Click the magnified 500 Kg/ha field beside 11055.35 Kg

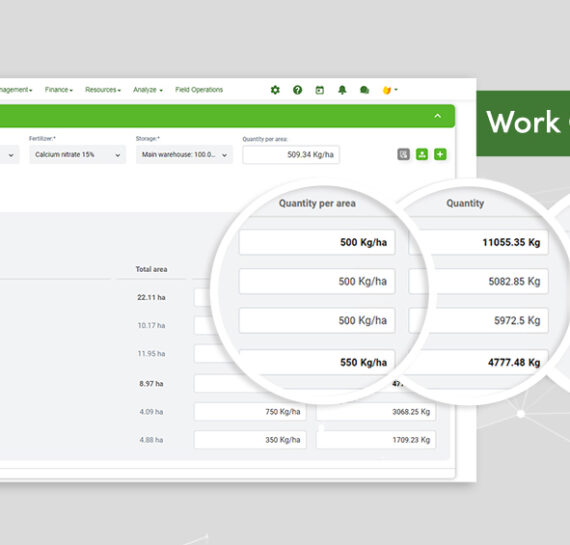tap(317, 242)
